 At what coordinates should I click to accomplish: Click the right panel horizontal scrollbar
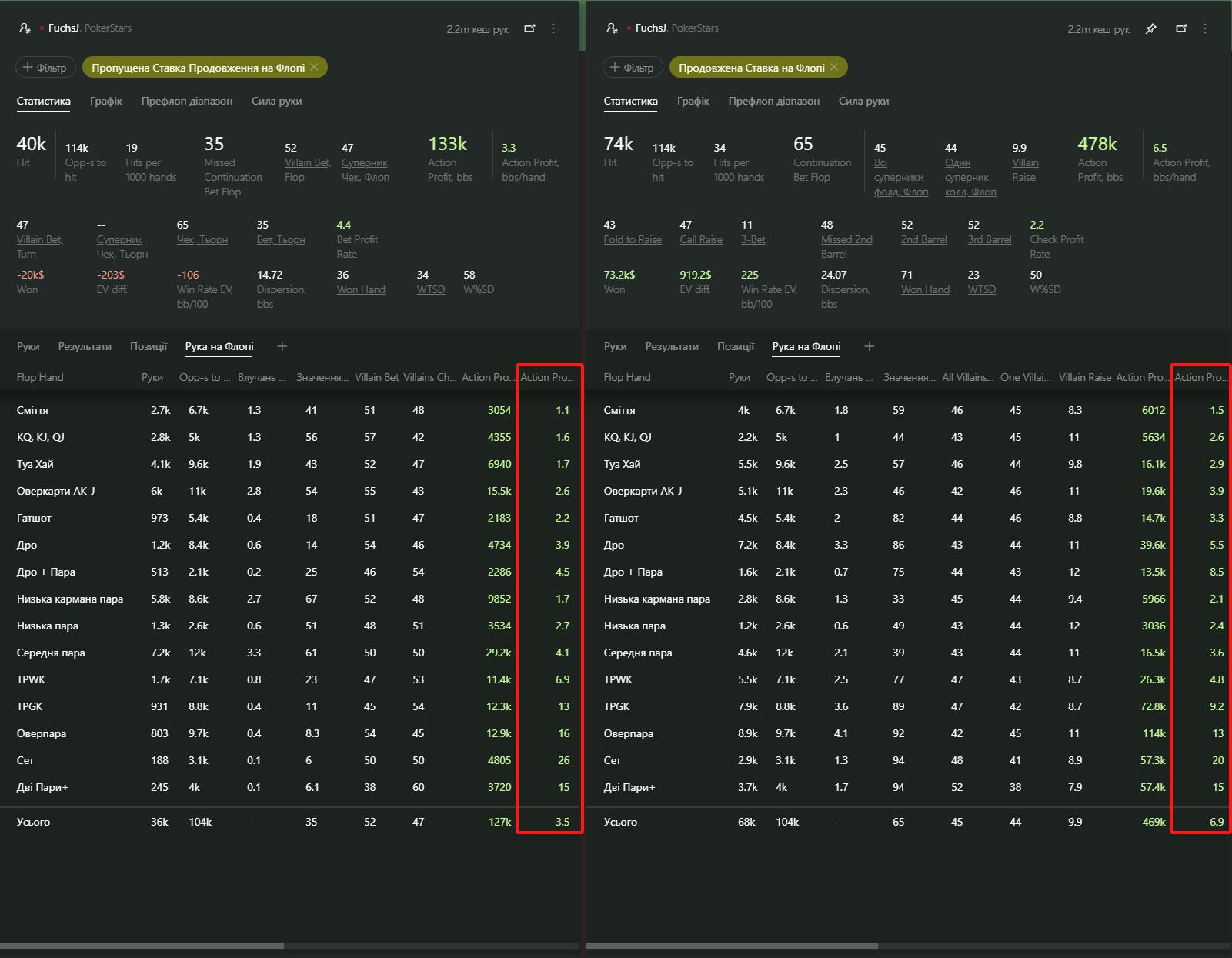click(732, 946)
